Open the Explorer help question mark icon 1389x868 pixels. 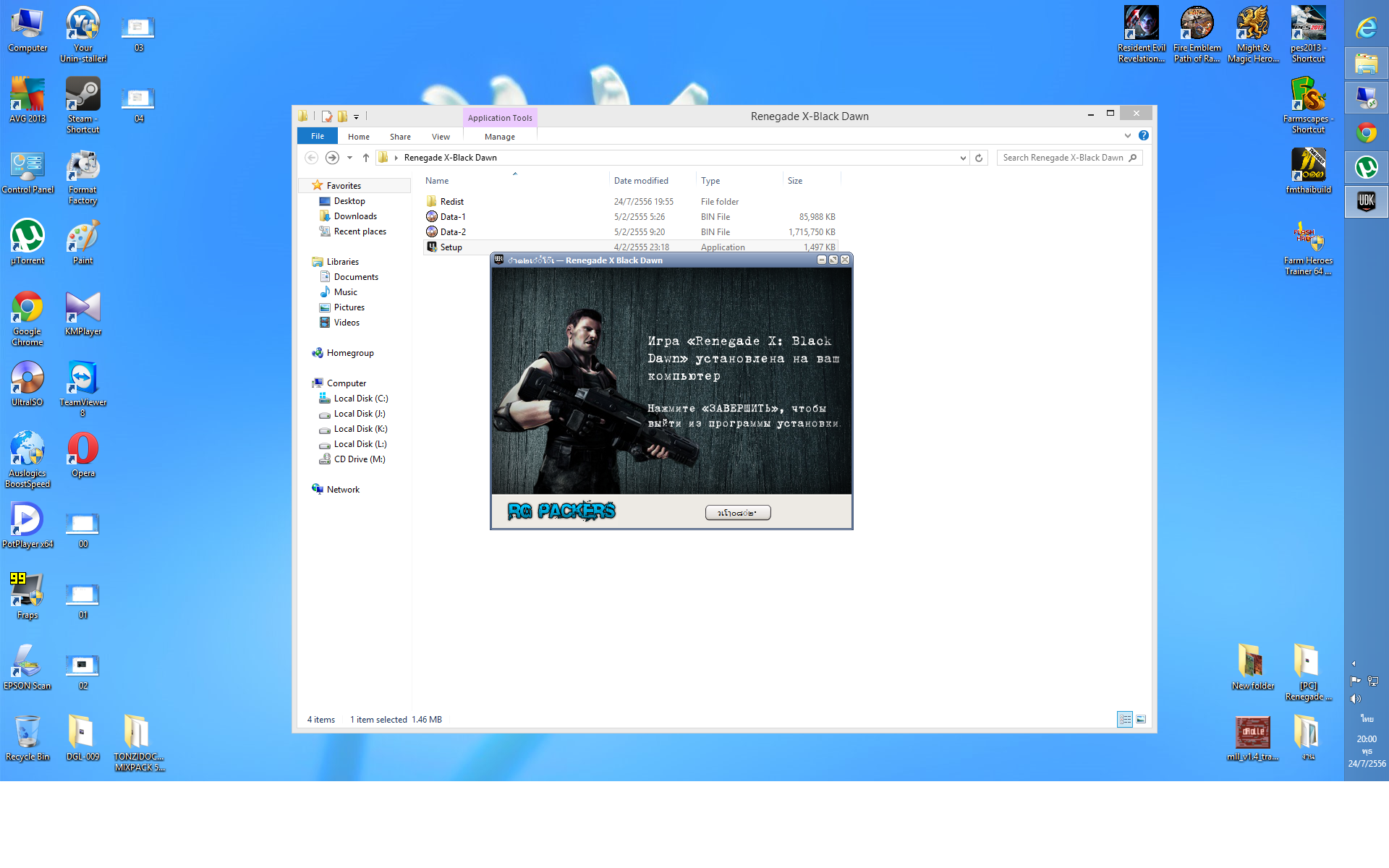[1143, 135]
